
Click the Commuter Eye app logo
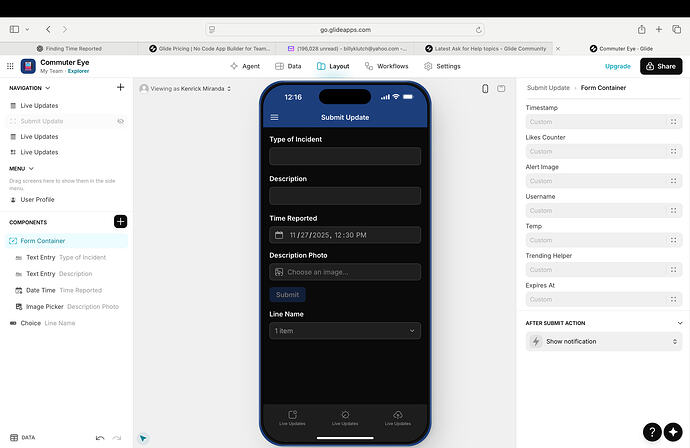[x=28, y=66]
